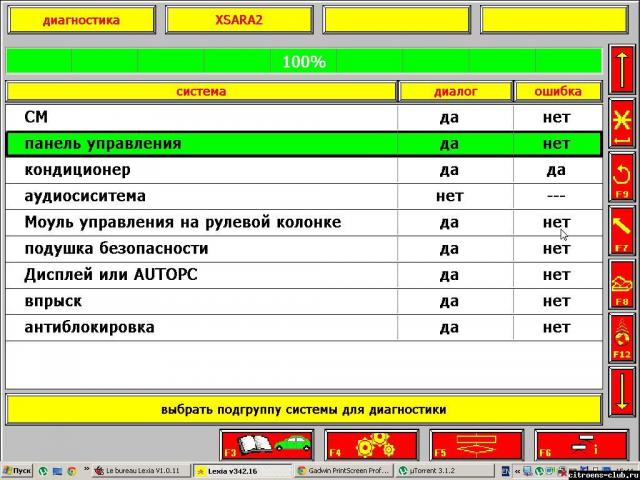The image size is (640, 480).
Task: Click выбрать подгруппу системы для диагностики bar
Action: [304, 409]
